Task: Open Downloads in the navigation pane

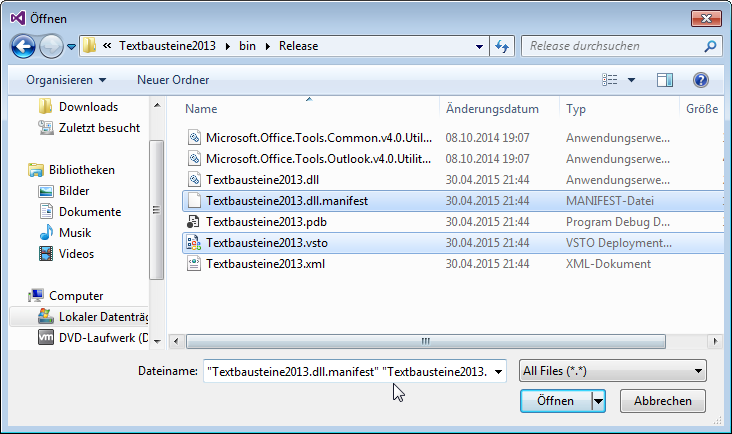Action: pyautogui.click(x=88, y=107)
